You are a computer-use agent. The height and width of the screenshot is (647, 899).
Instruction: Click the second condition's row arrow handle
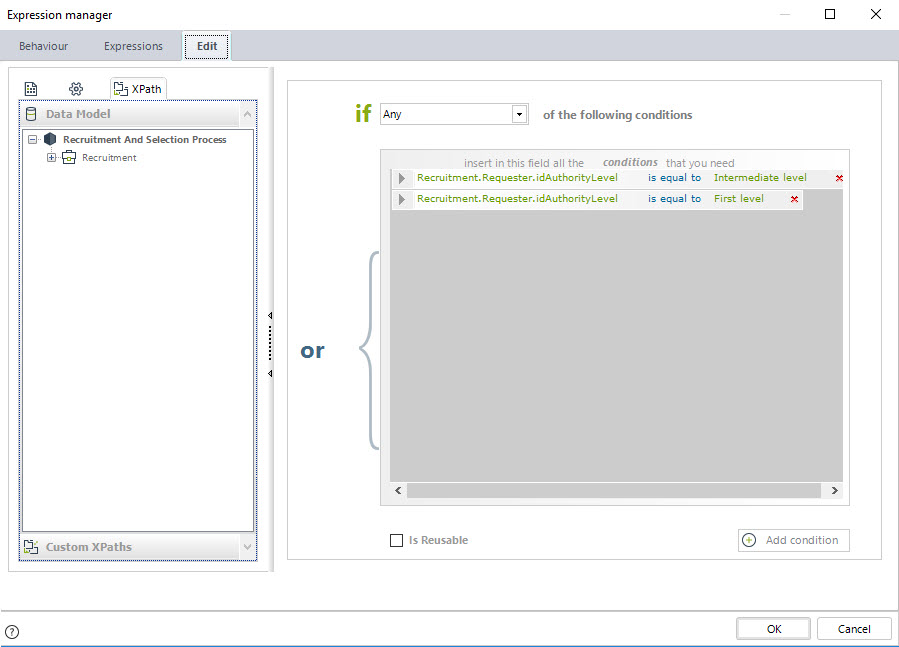(x=402, y=199)
